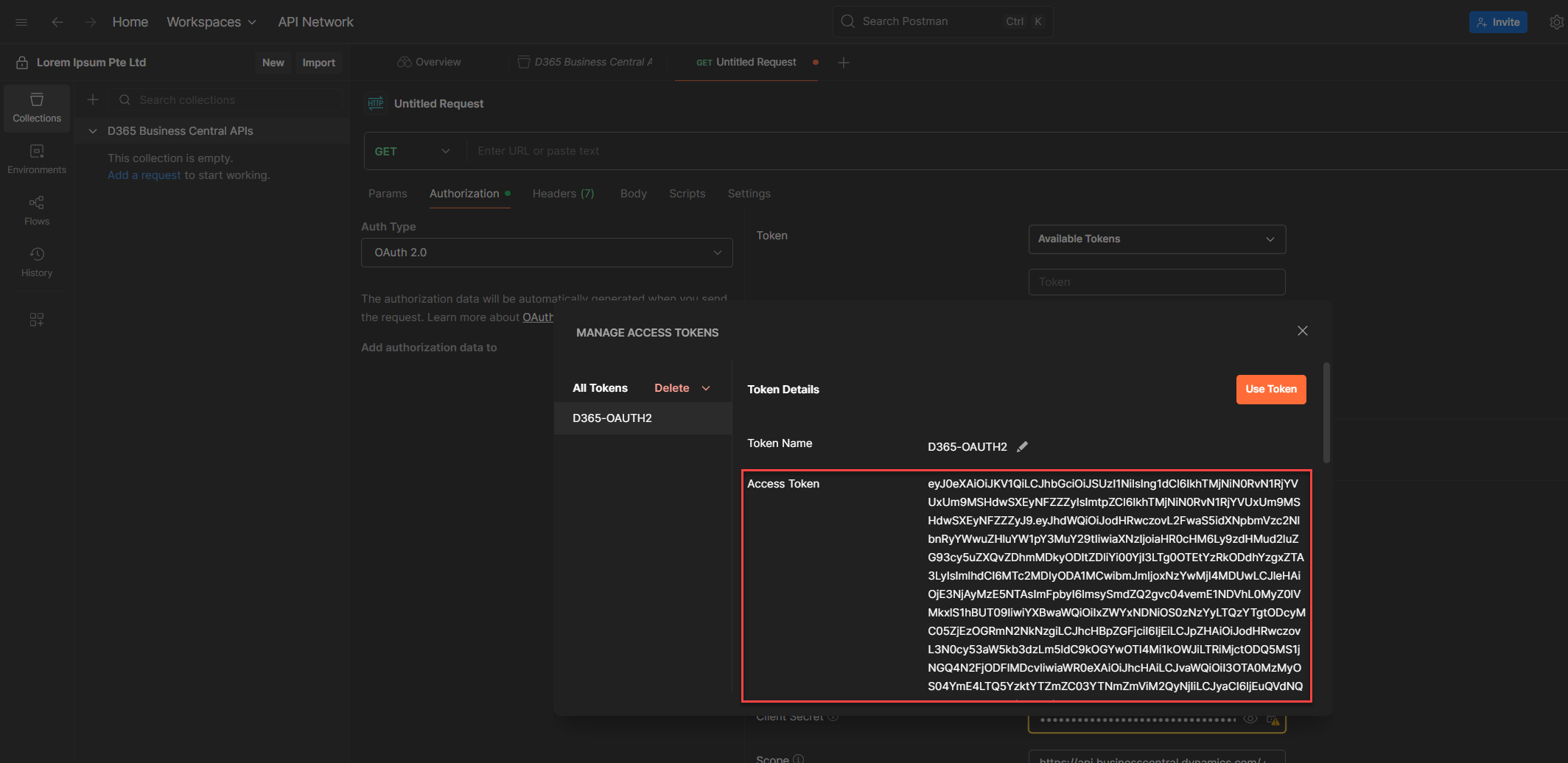Switch to the Headers tab
Image resolution: width=1568 pixels, height=763 pixels.
[563, 194]
